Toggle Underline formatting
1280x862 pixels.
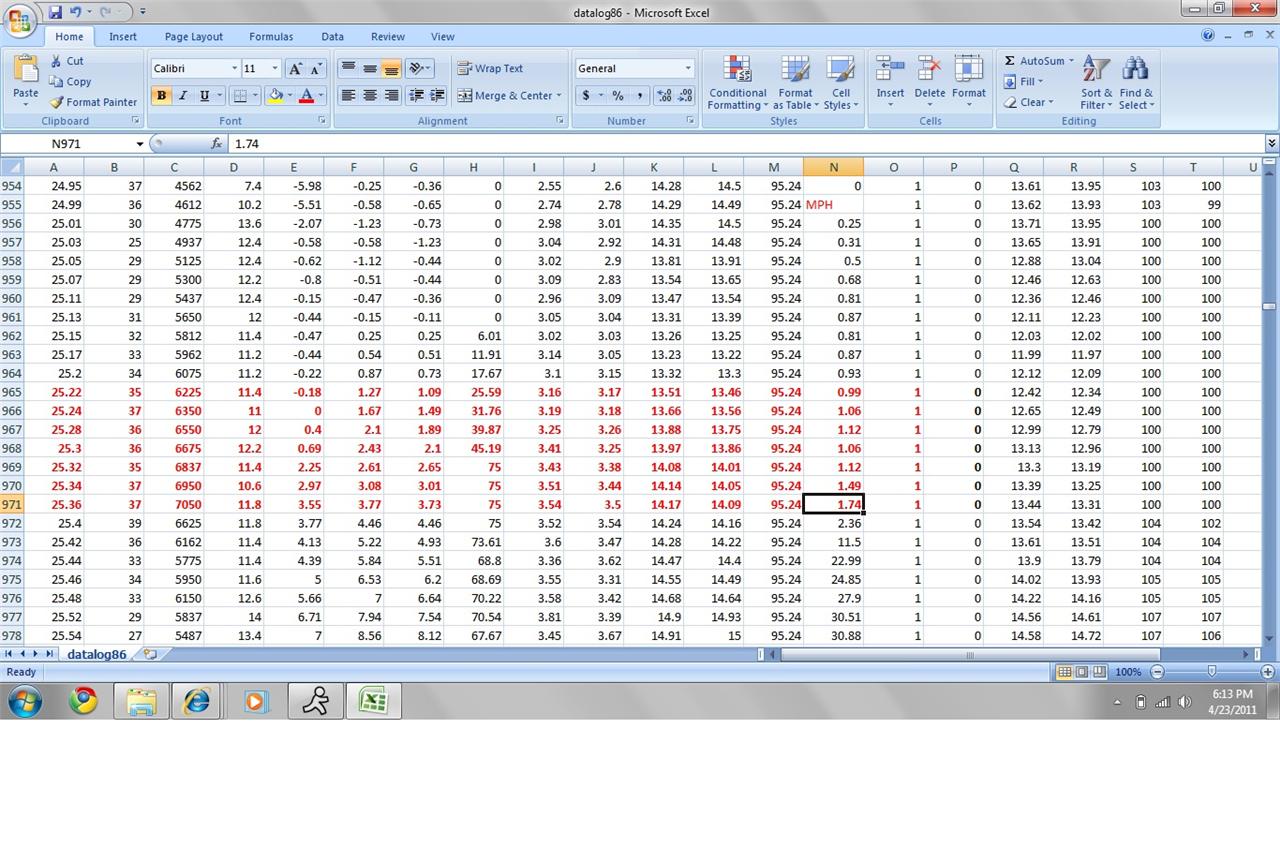click(204, 96)
